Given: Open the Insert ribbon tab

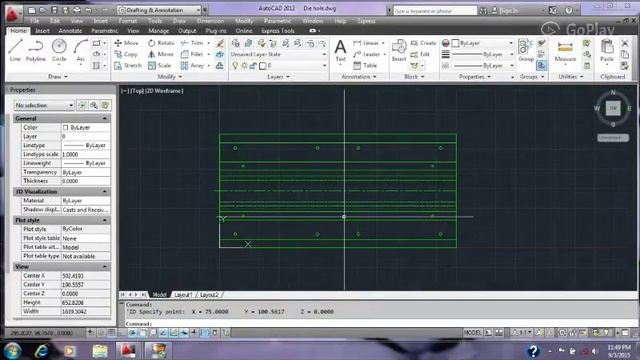Looking at the screenshot, I should pyautogui.click(x=42, y=31).
